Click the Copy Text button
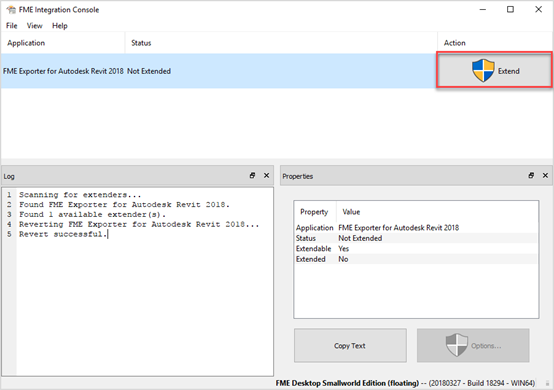The width and height of the screenshot is (554, 390). coord(350,345)
